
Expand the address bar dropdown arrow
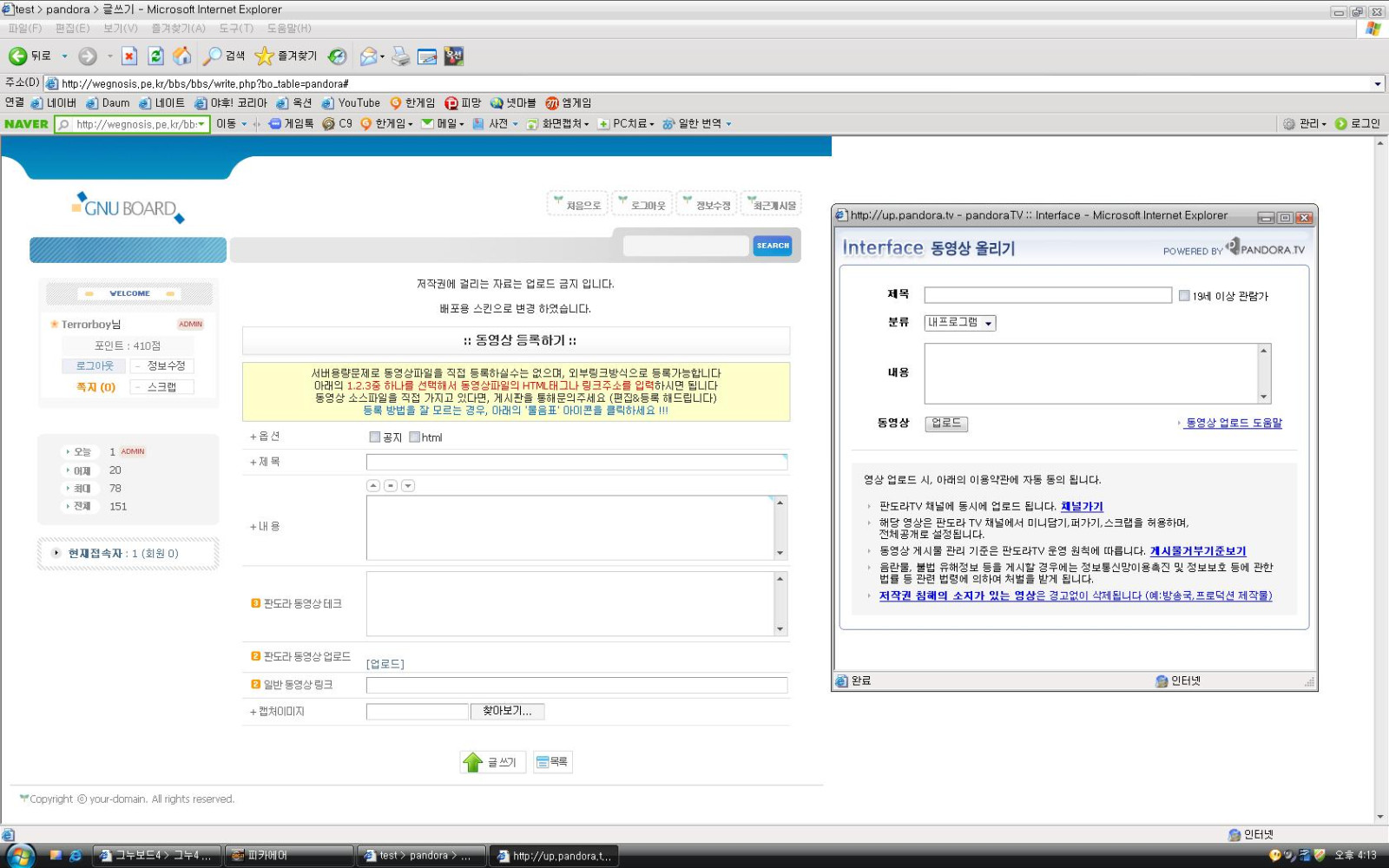coord(1377,84)
